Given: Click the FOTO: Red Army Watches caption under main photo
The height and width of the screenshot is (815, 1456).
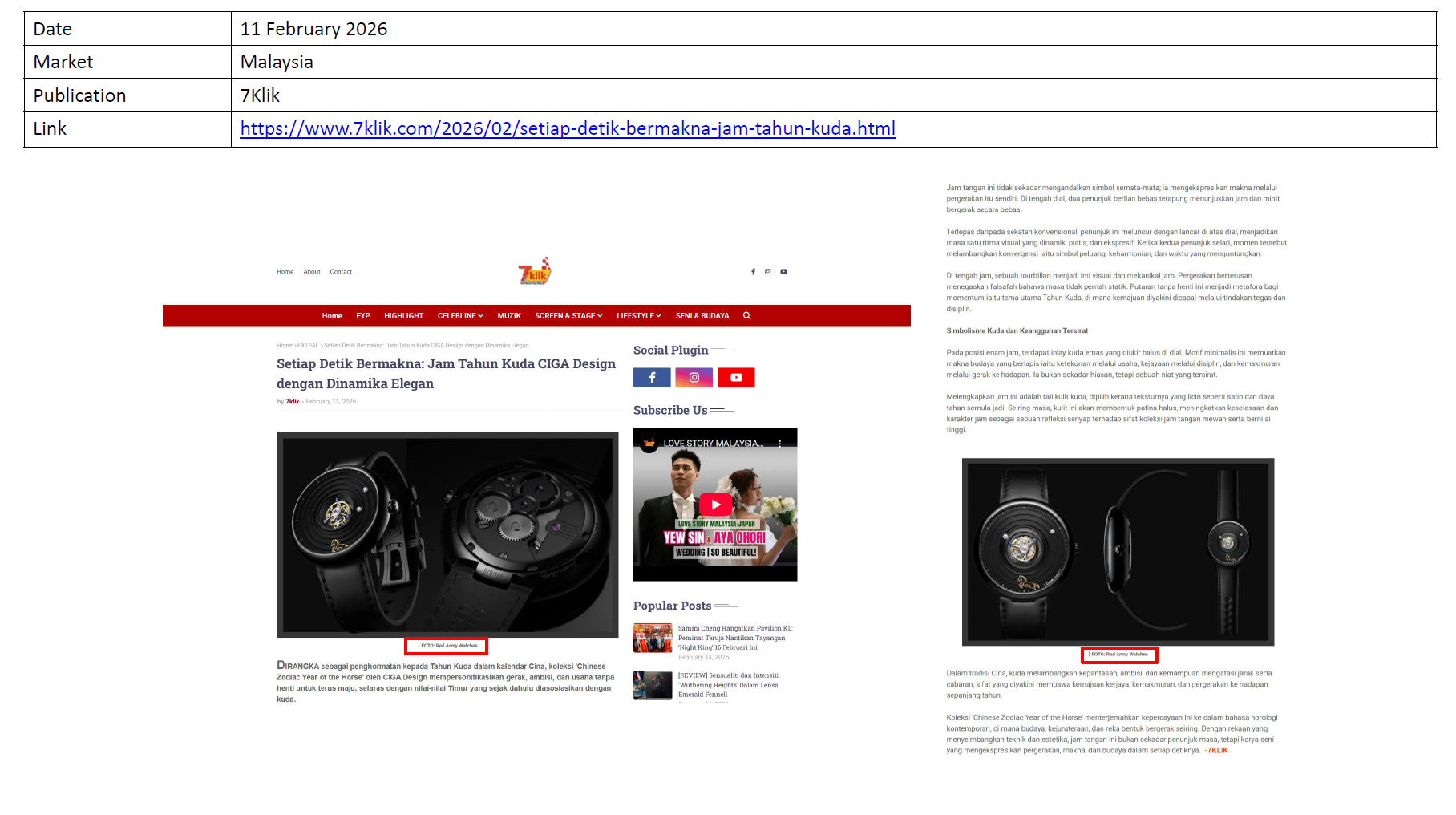Looking at the screenshot, I should 448,646.
